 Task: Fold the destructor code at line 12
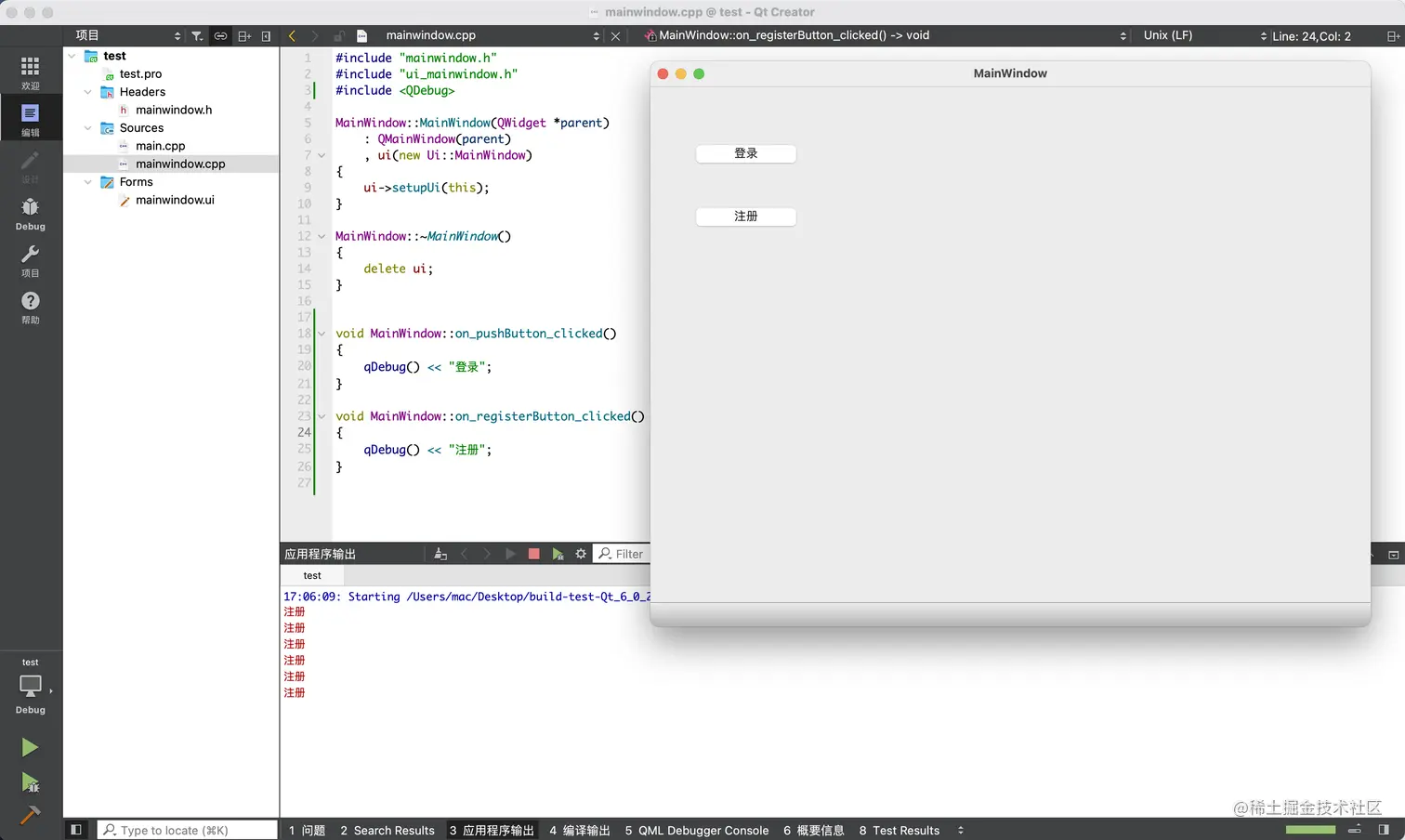(322, 236)
